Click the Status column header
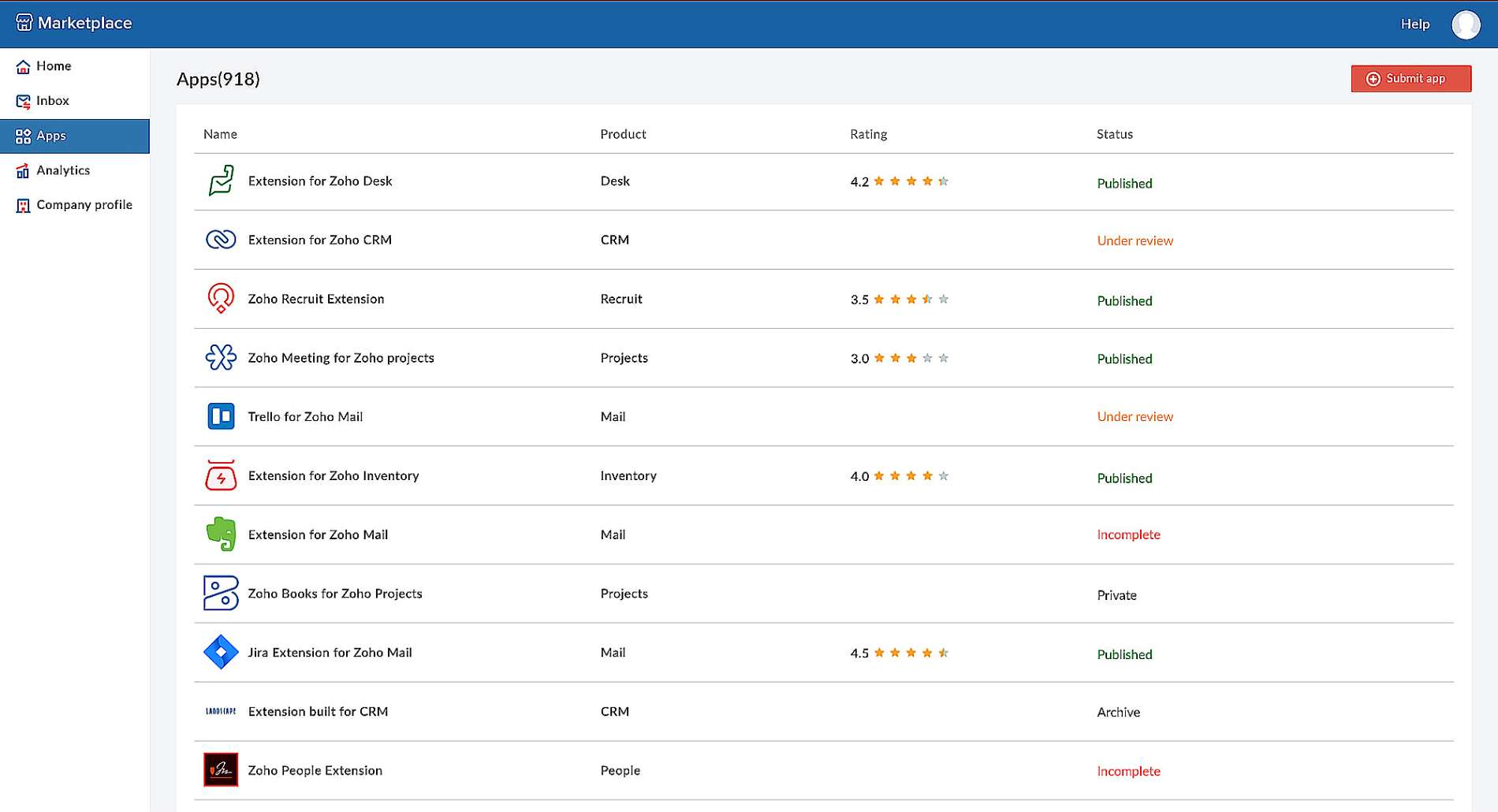 coord(1114,134)
